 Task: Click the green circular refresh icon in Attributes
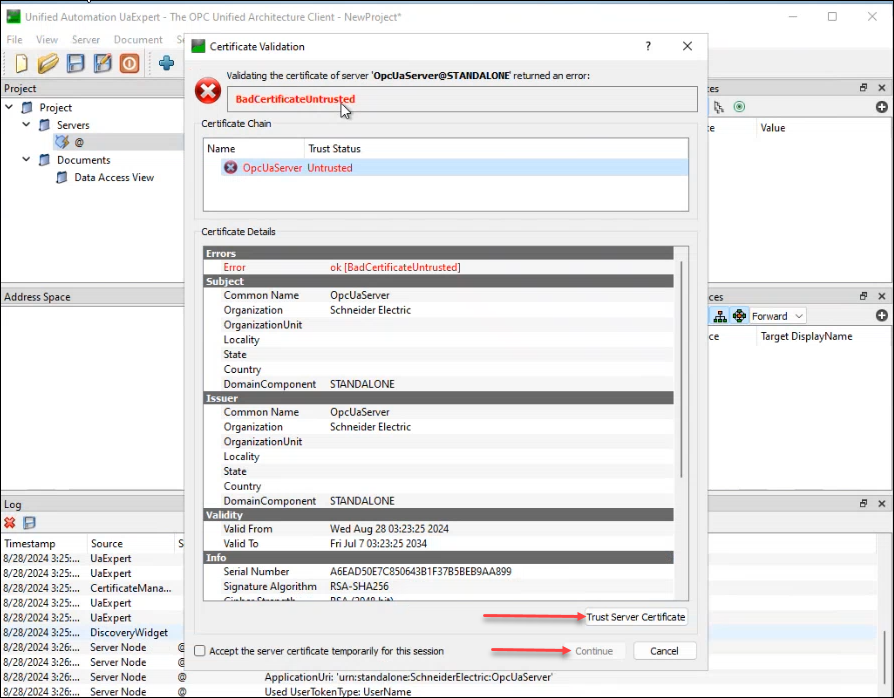point(739,107)
